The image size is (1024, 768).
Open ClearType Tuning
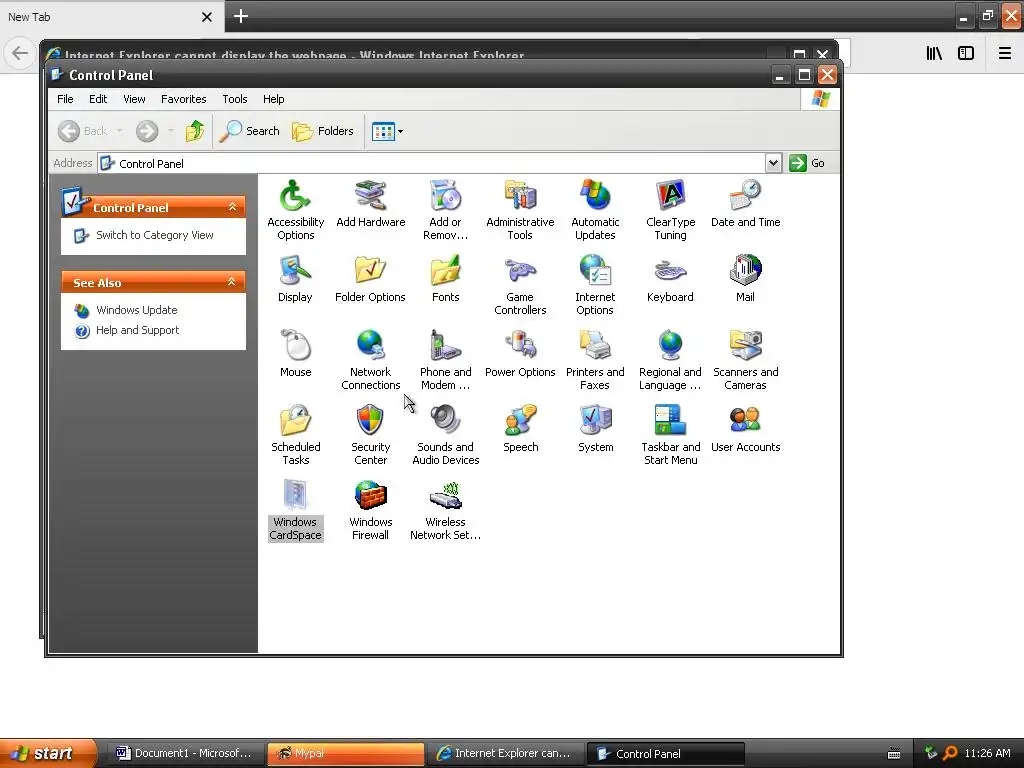point(670,210)
